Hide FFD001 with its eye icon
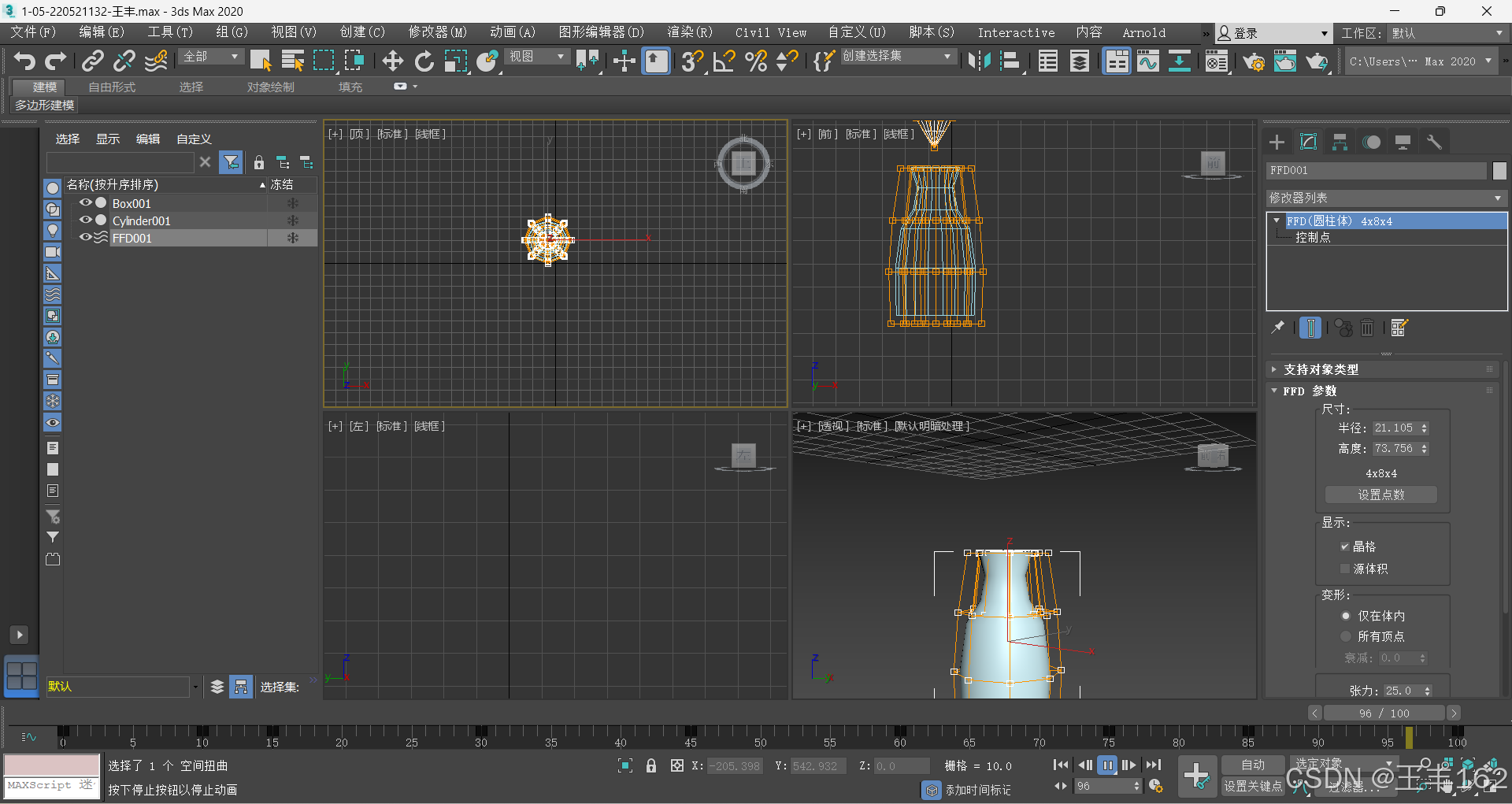 [86, 238]
